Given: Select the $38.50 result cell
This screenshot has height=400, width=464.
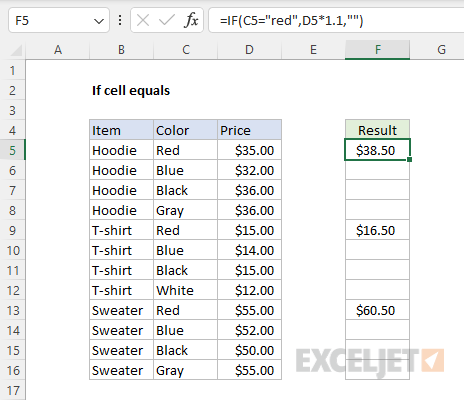Looking at the screenshot, I should [x=377, y=150].
